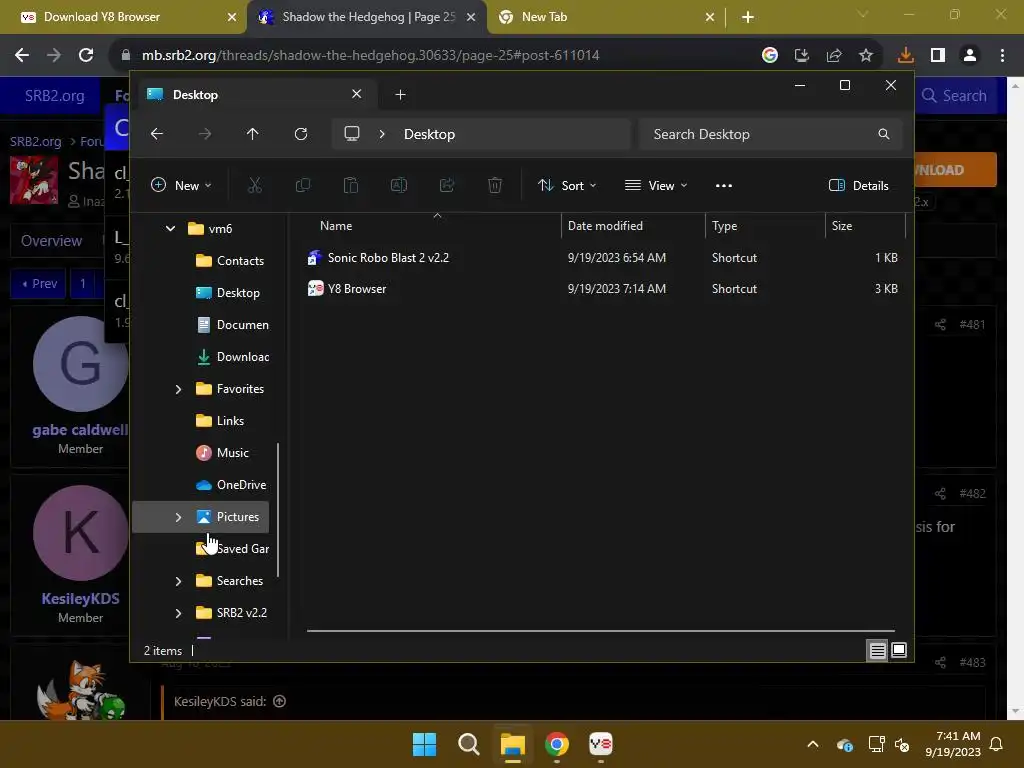The width and height of the screenshot is (1024, 768).
Task: Toggle the Details pane button
Action: click(858, 185)
